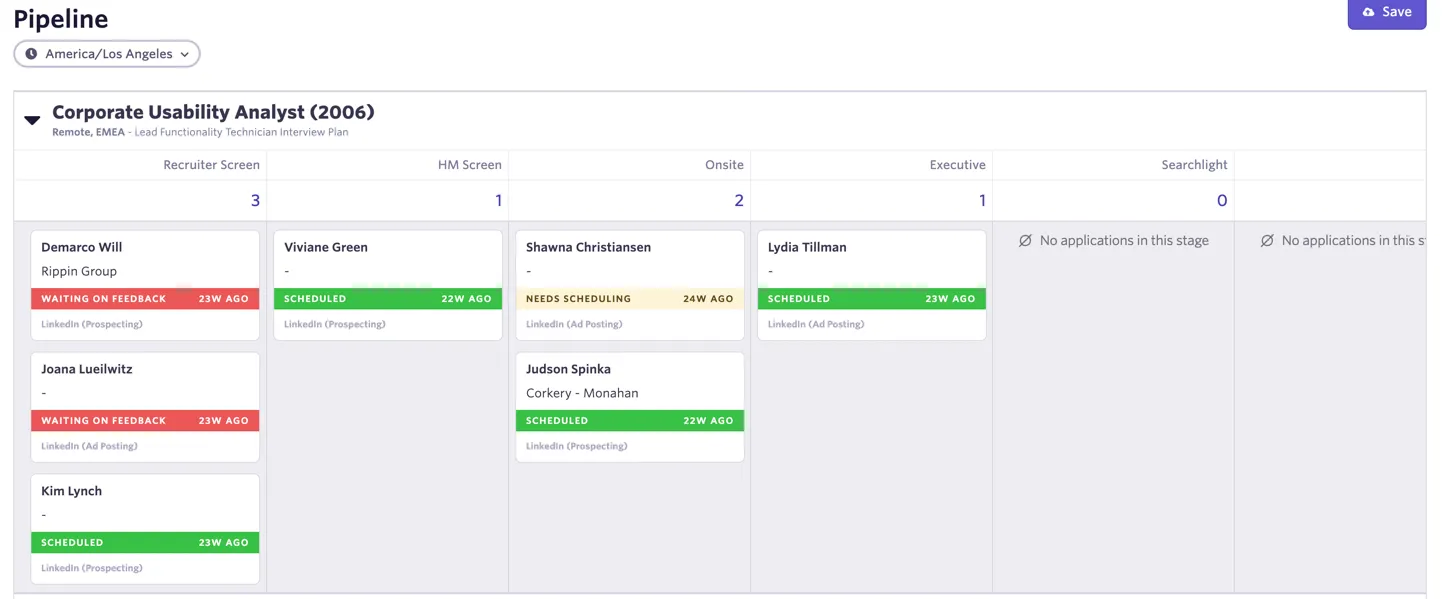Viewport: 1442px width, 599px height.
Task: Click the LinkedIn (Ad Posting) source under Joana Lueilwitz
Action: [x=89, y=446]
